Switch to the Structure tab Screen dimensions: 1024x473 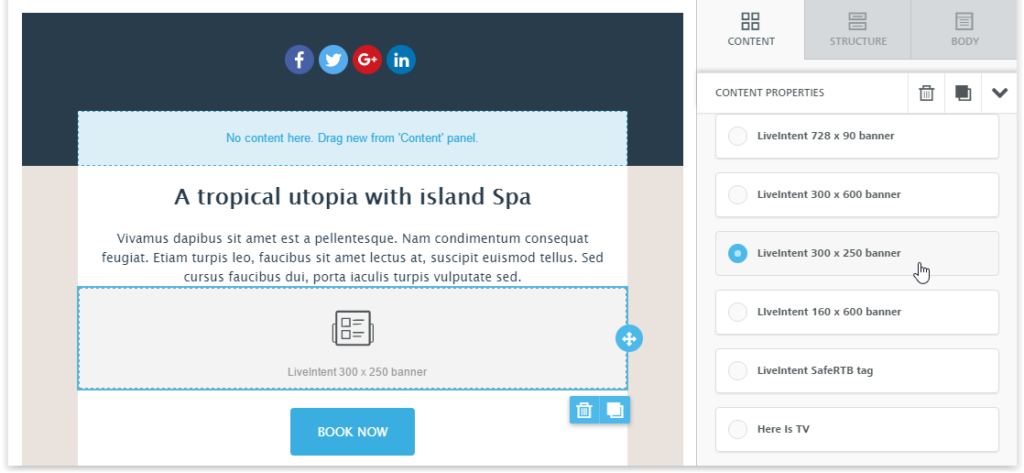[857, 30]
